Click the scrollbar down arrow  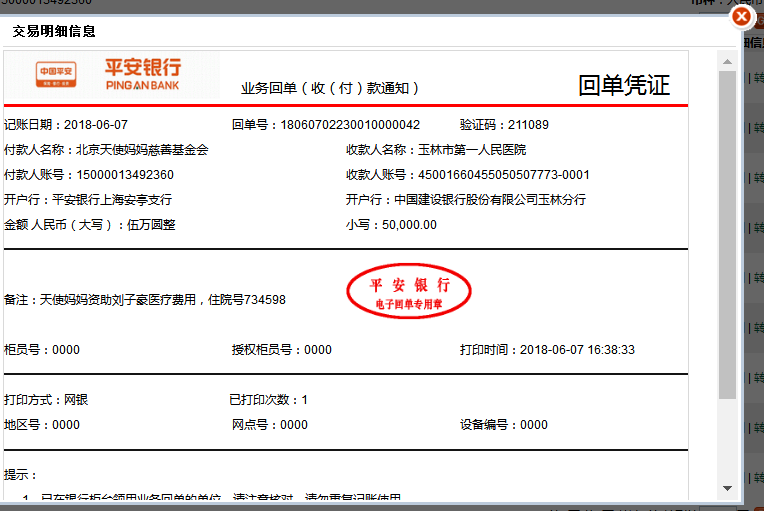click(x=727, y=488)
